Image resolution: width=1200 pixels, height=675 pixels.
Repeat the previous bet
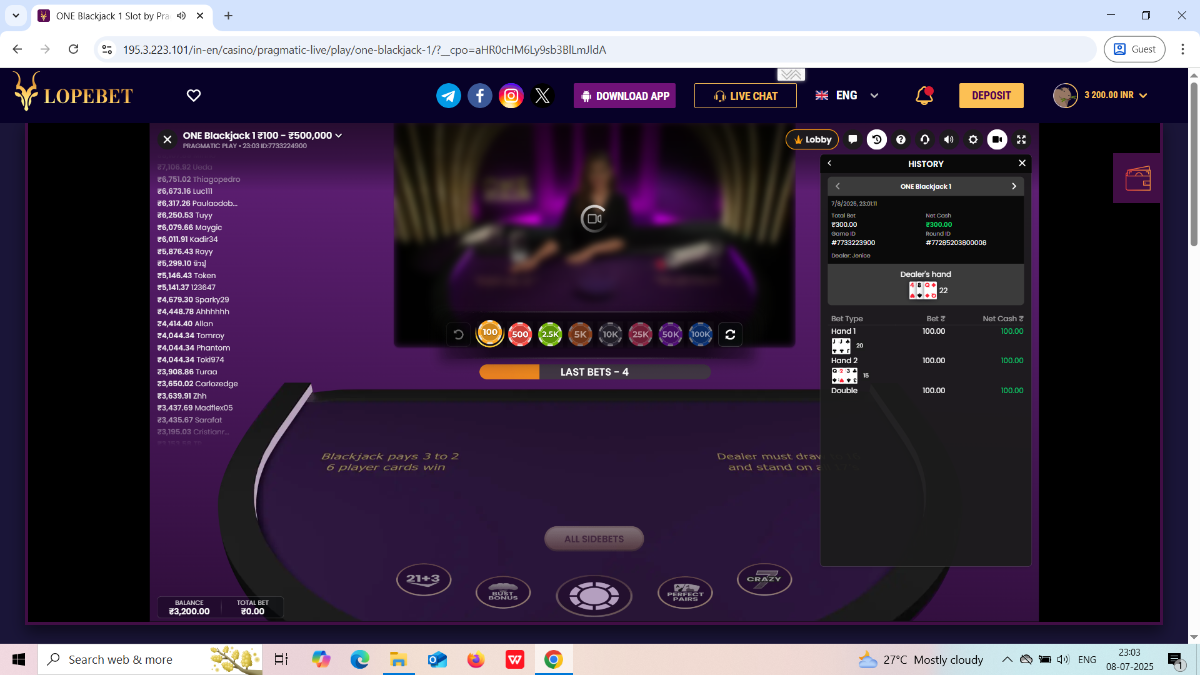[730, 335]
